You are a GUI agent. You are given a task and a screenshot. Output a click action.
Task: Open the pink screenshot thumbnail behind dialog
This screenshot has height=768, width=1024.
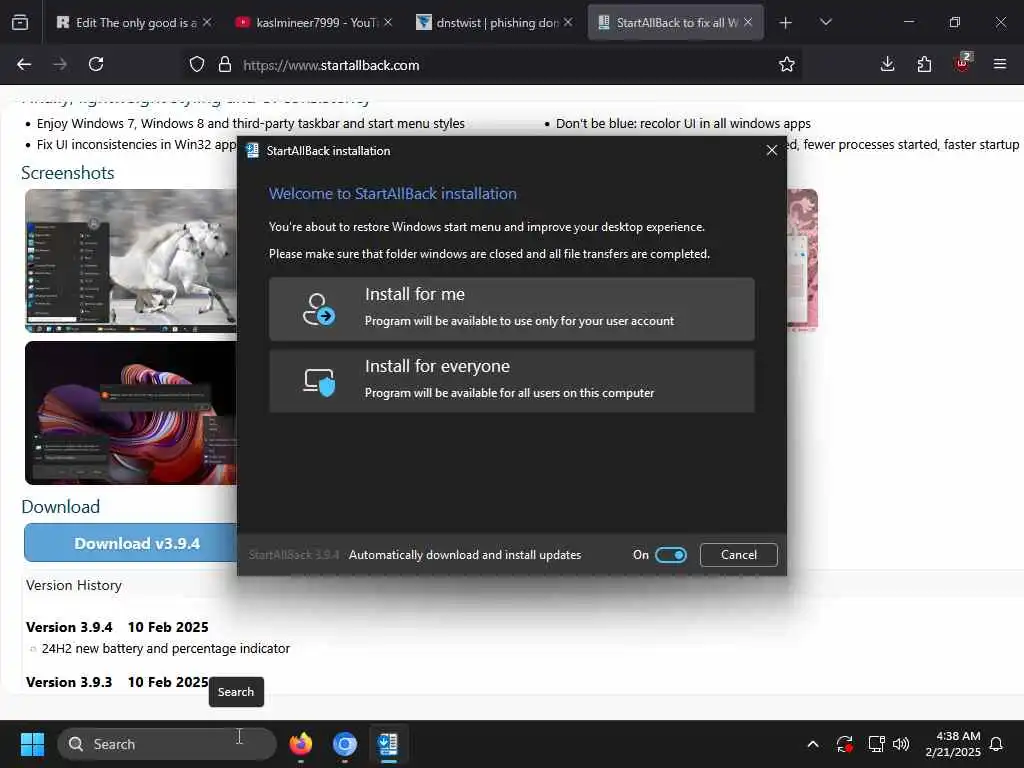tap(803, 259)
